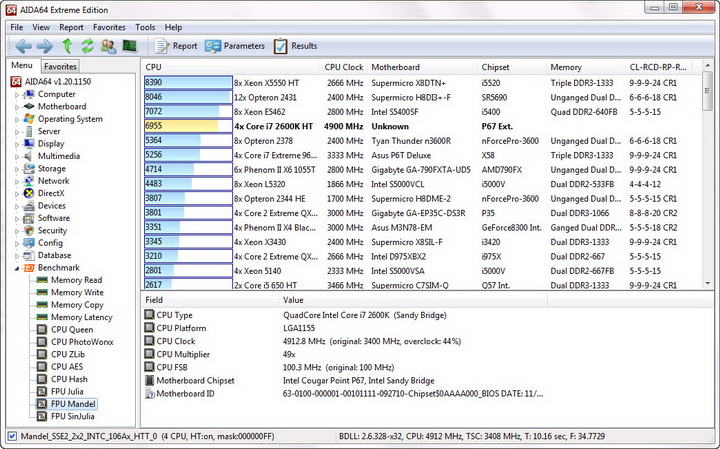Open the Report menu
The height and width of the screenshot is (449, 720).
71,28
